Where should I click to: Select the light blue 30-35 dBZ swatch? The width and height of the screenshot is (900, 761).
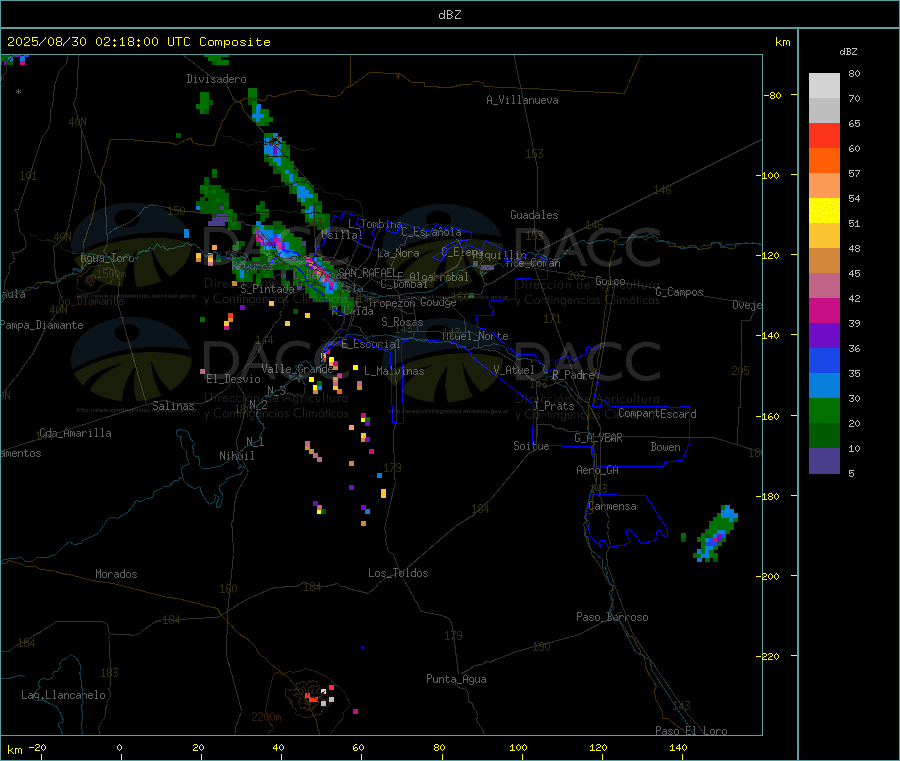pos(824,386)
